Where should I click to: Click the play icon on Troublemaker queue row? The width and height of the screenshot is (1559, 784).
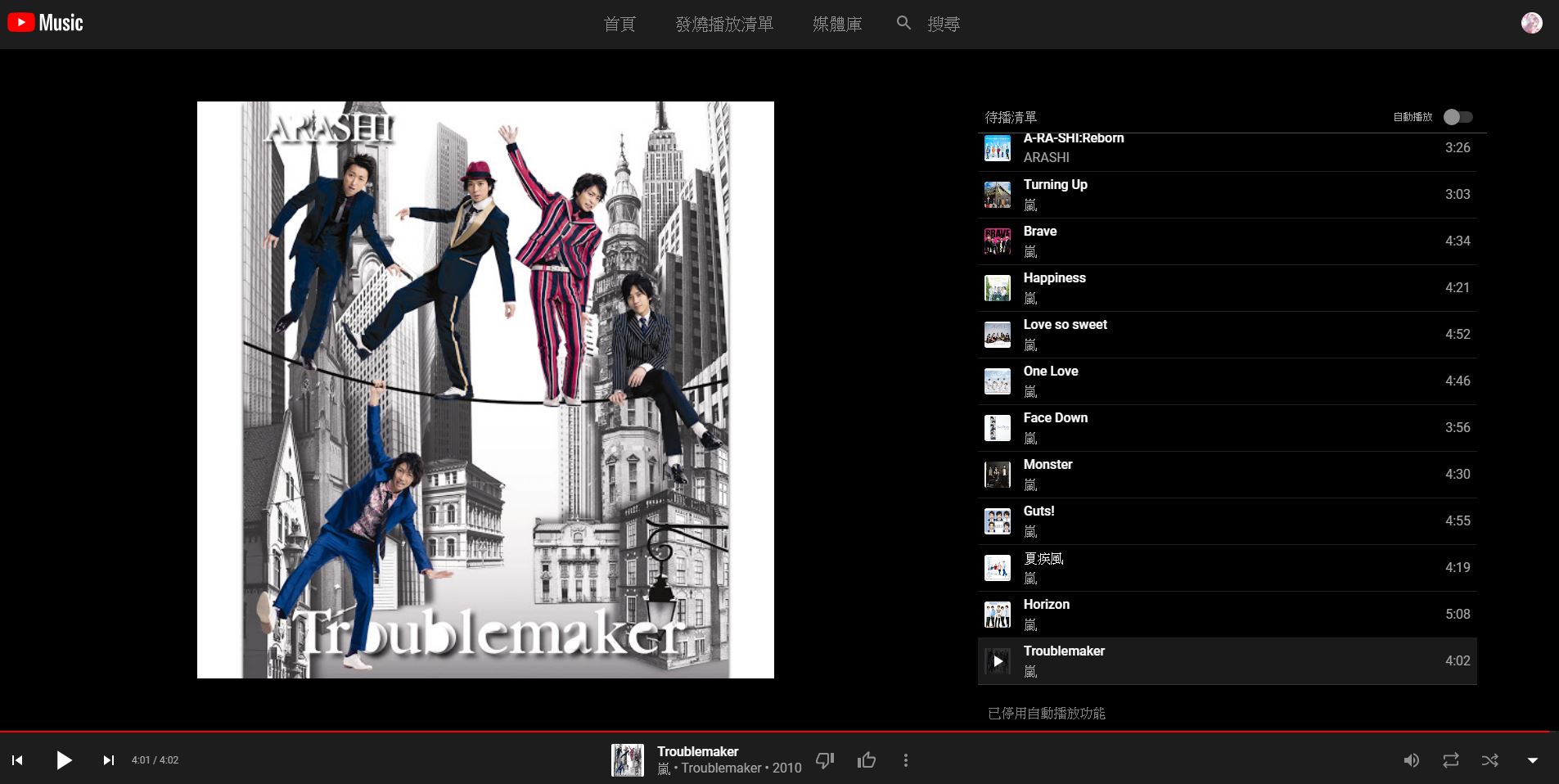point(998,661)
